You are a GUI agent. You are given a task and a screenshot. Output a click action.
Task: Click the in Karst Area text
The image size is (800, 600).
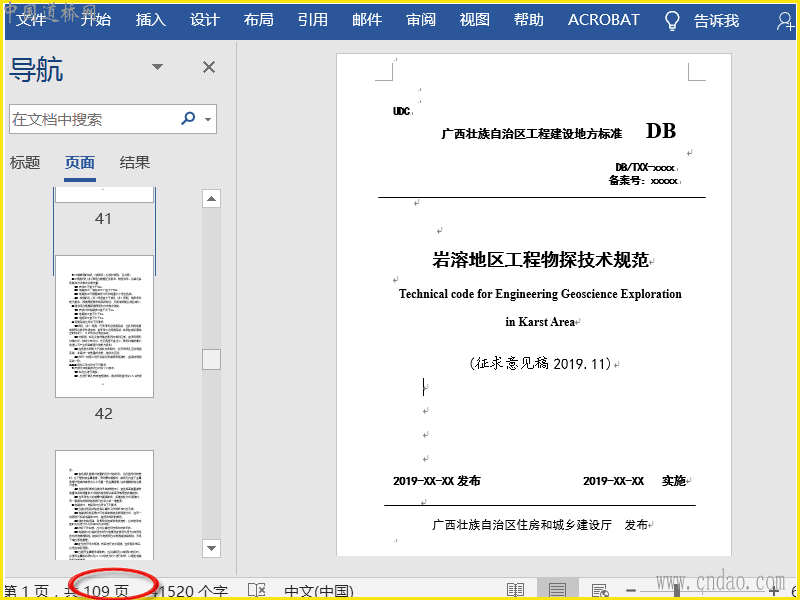pos(540,322)
